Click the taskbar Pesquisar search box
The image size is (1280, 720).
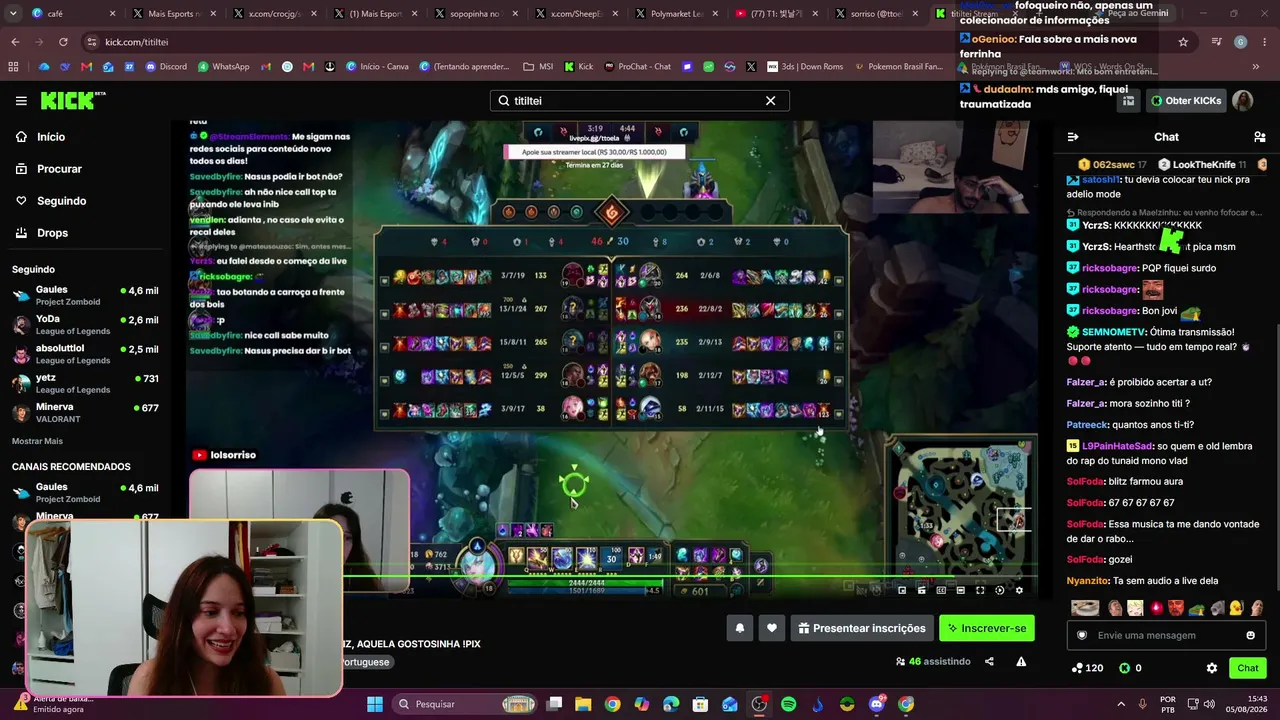465,704
